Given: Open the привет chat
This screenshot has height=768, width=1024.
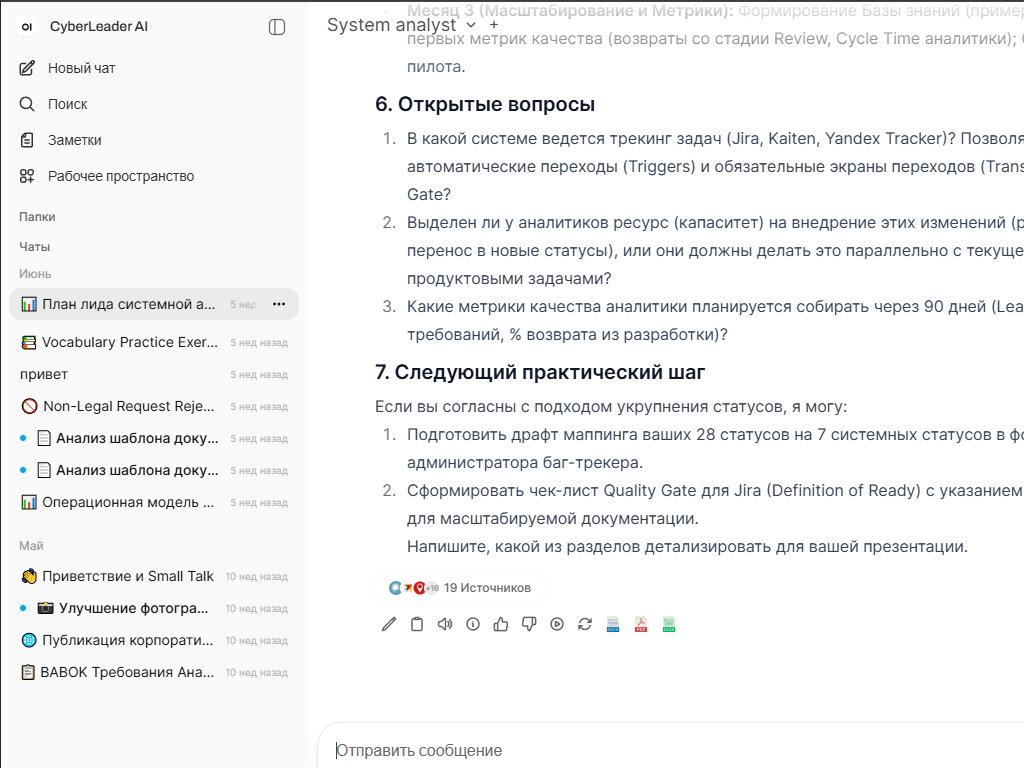Looking at the screenshot, I should [154, 374].
